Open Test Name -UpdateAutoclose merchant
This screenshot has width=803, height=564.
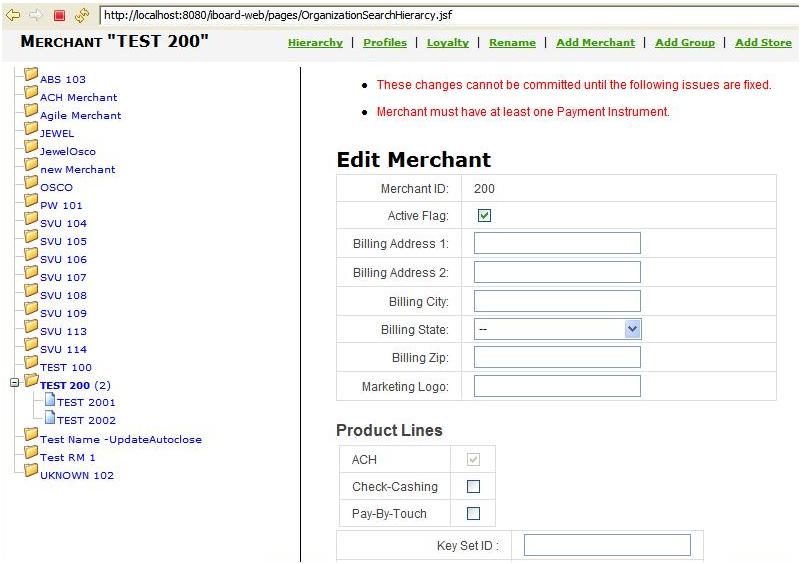point(121,440)
